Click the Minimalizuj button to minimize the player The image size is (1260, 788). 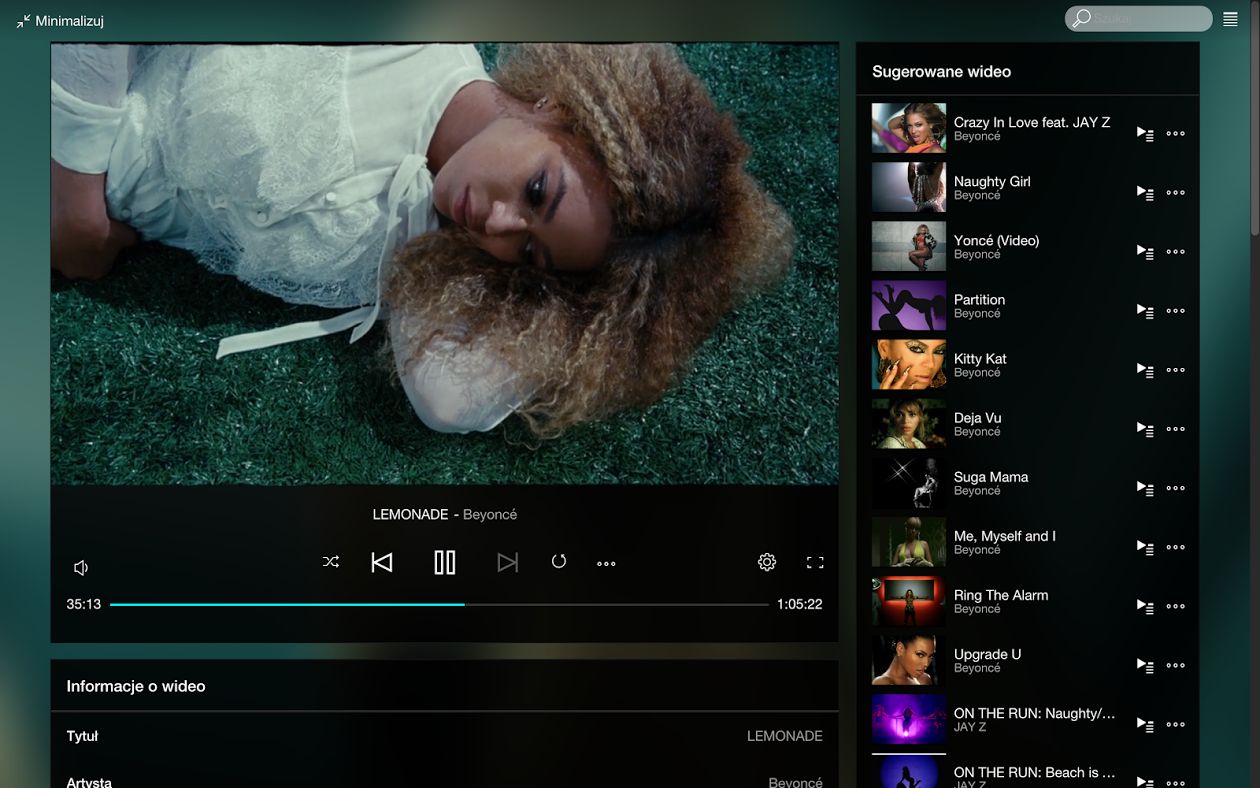tap(60, 20)
